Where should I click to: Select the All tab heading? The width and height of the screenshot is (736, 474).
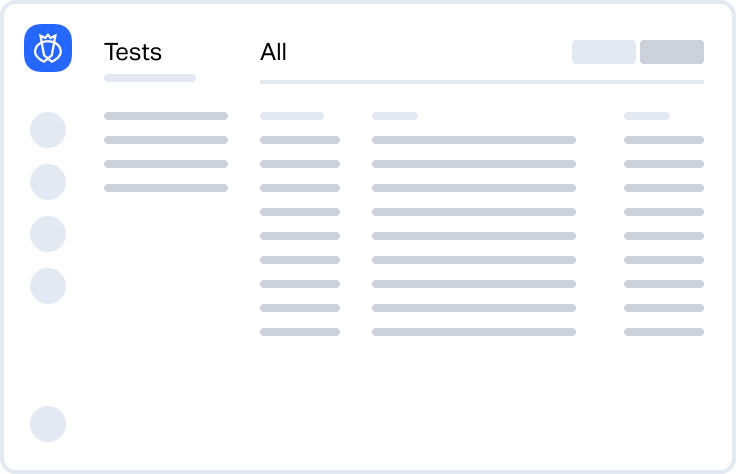273,52
